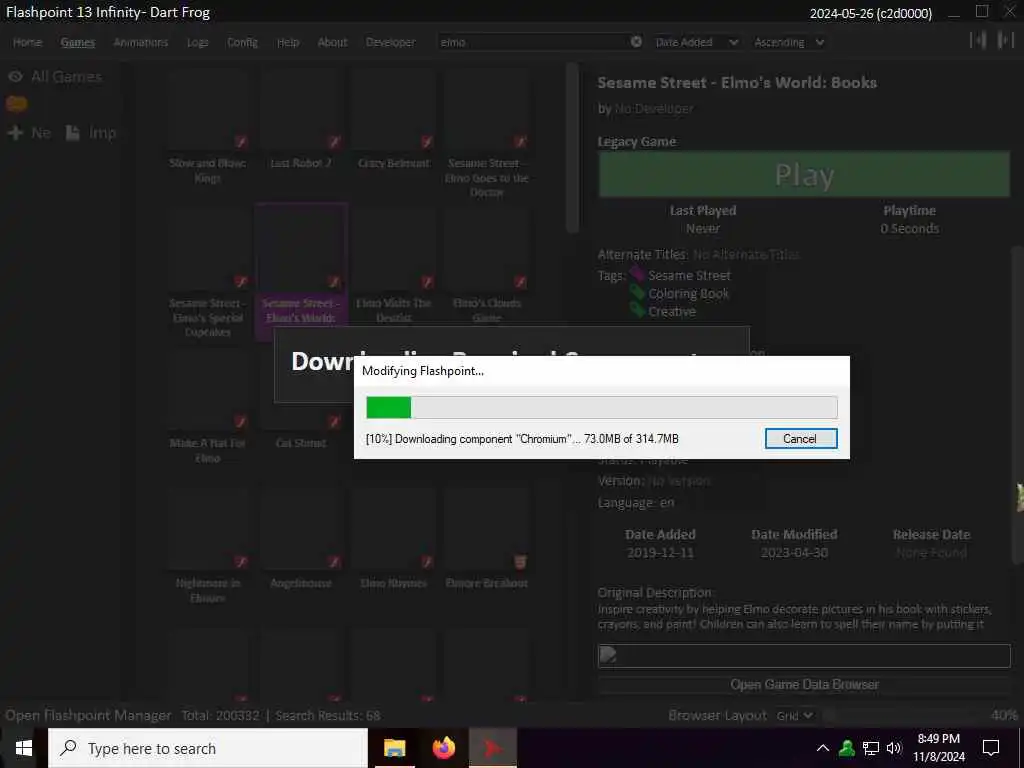Show hidden system tray icons

click(x=823, y=748)
